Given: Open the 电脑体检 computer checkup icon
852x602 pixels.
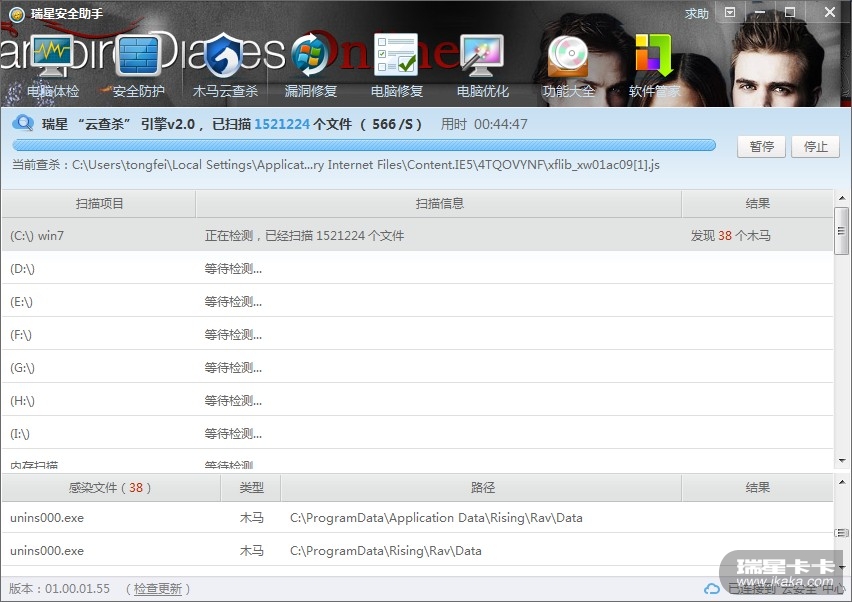Looking at the screenshot, I should [52, 57].
